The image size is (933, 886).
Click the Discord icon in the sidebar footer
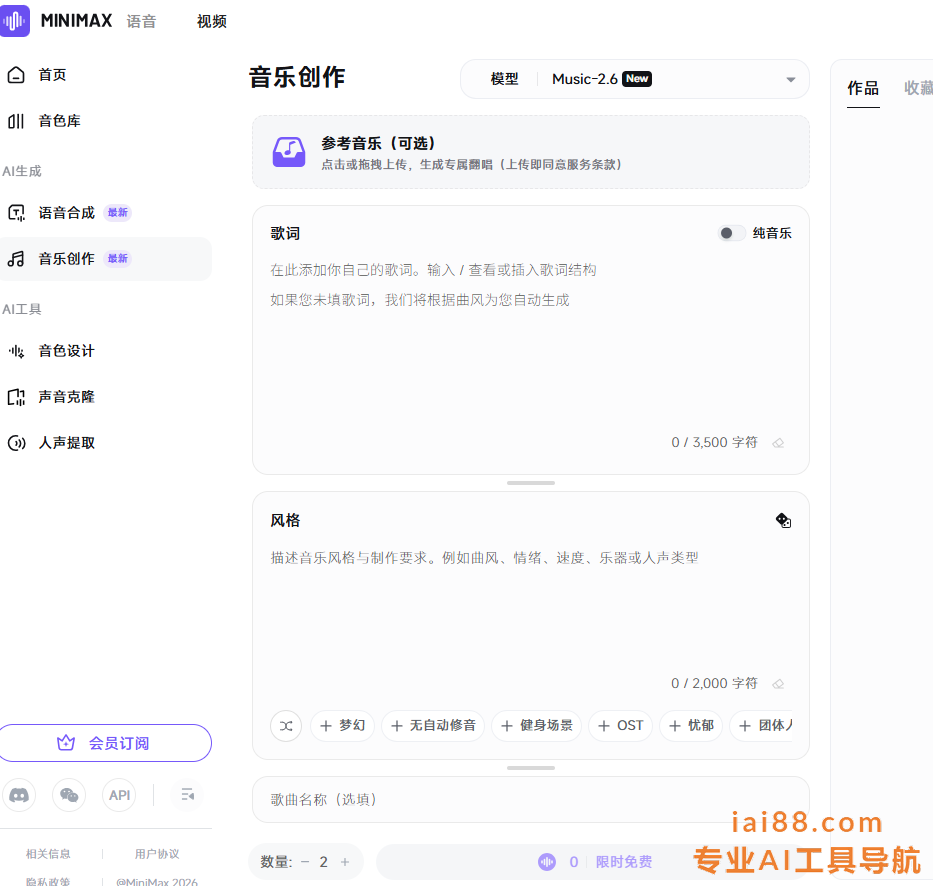point(18,795)
